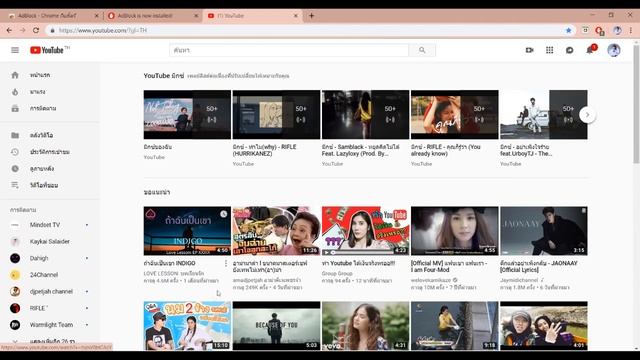Open the Samblack Lazyloxy mix thumbnail

(365, 115)
